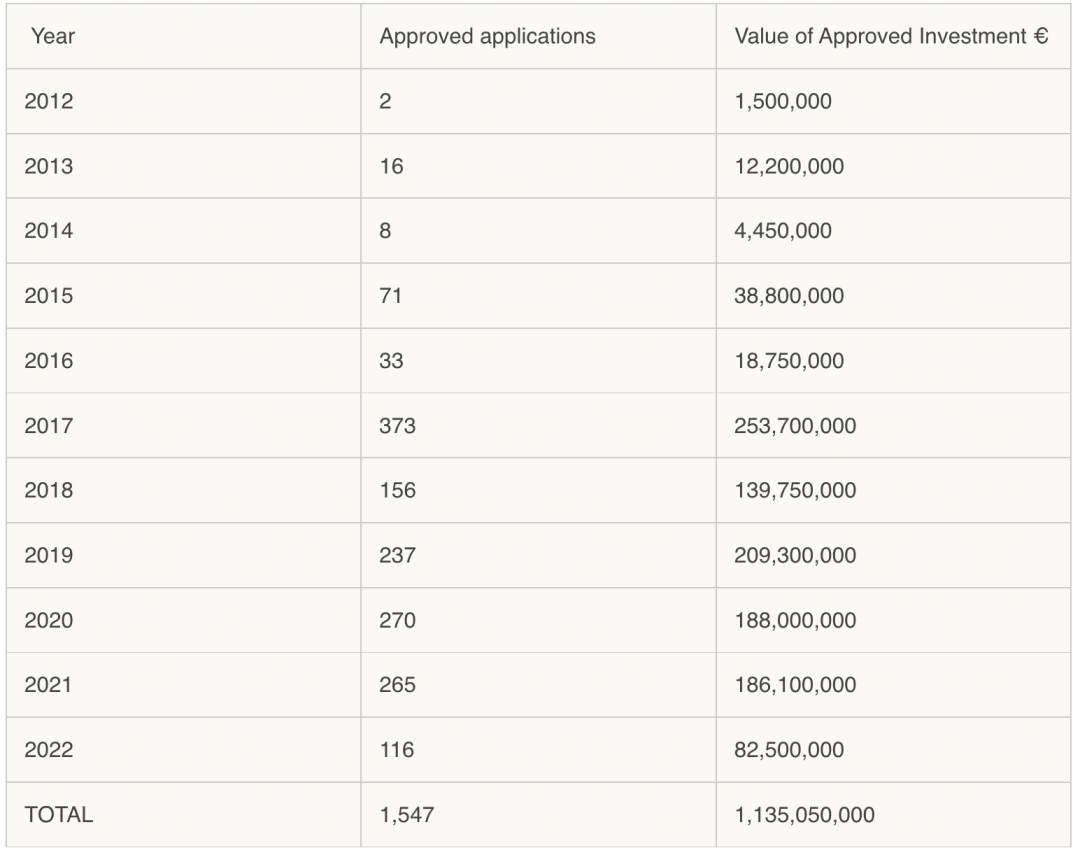Click the 237 approved applications cell

coord(397,556)
